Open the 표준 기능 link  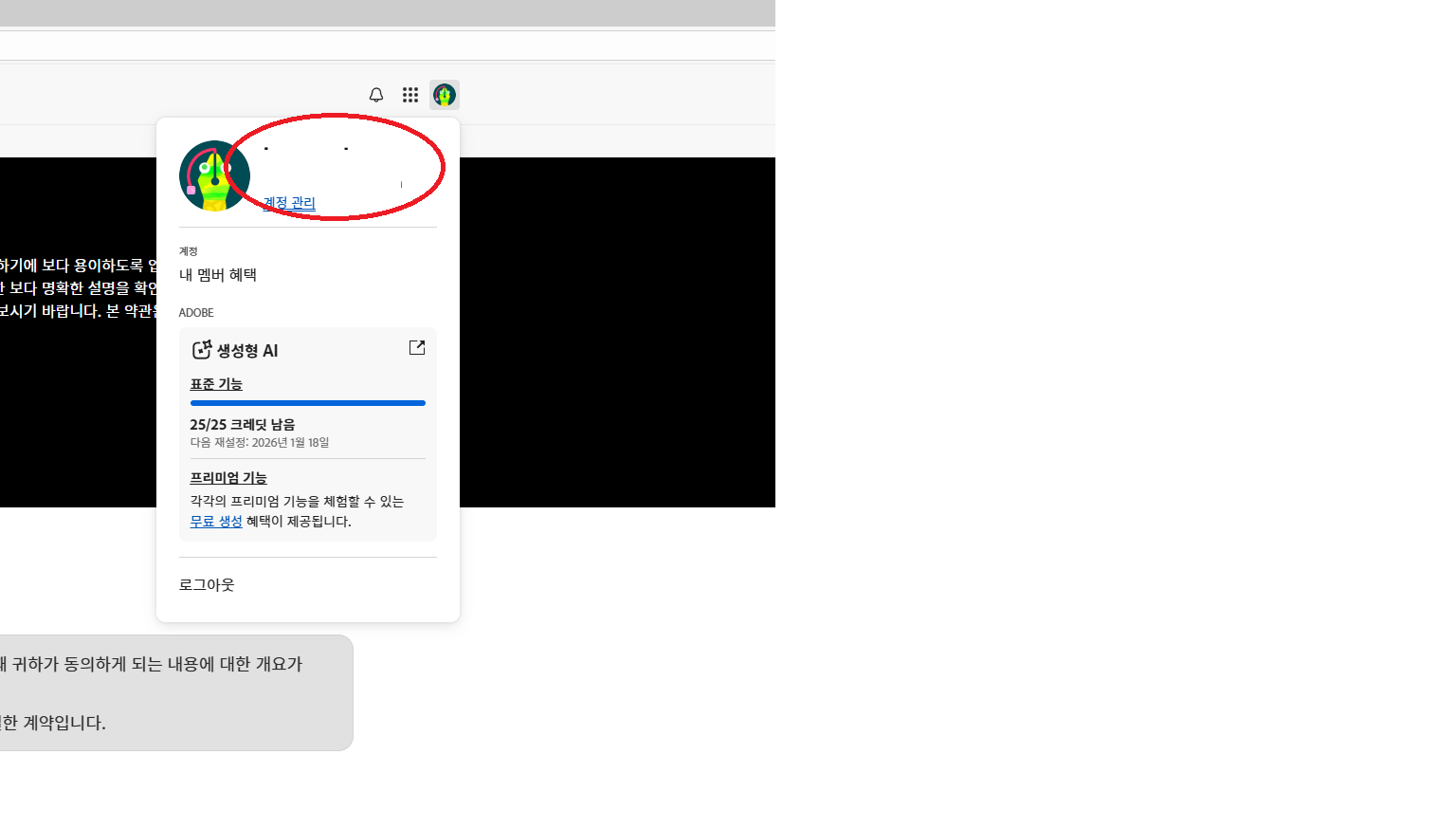pos(216,384)
